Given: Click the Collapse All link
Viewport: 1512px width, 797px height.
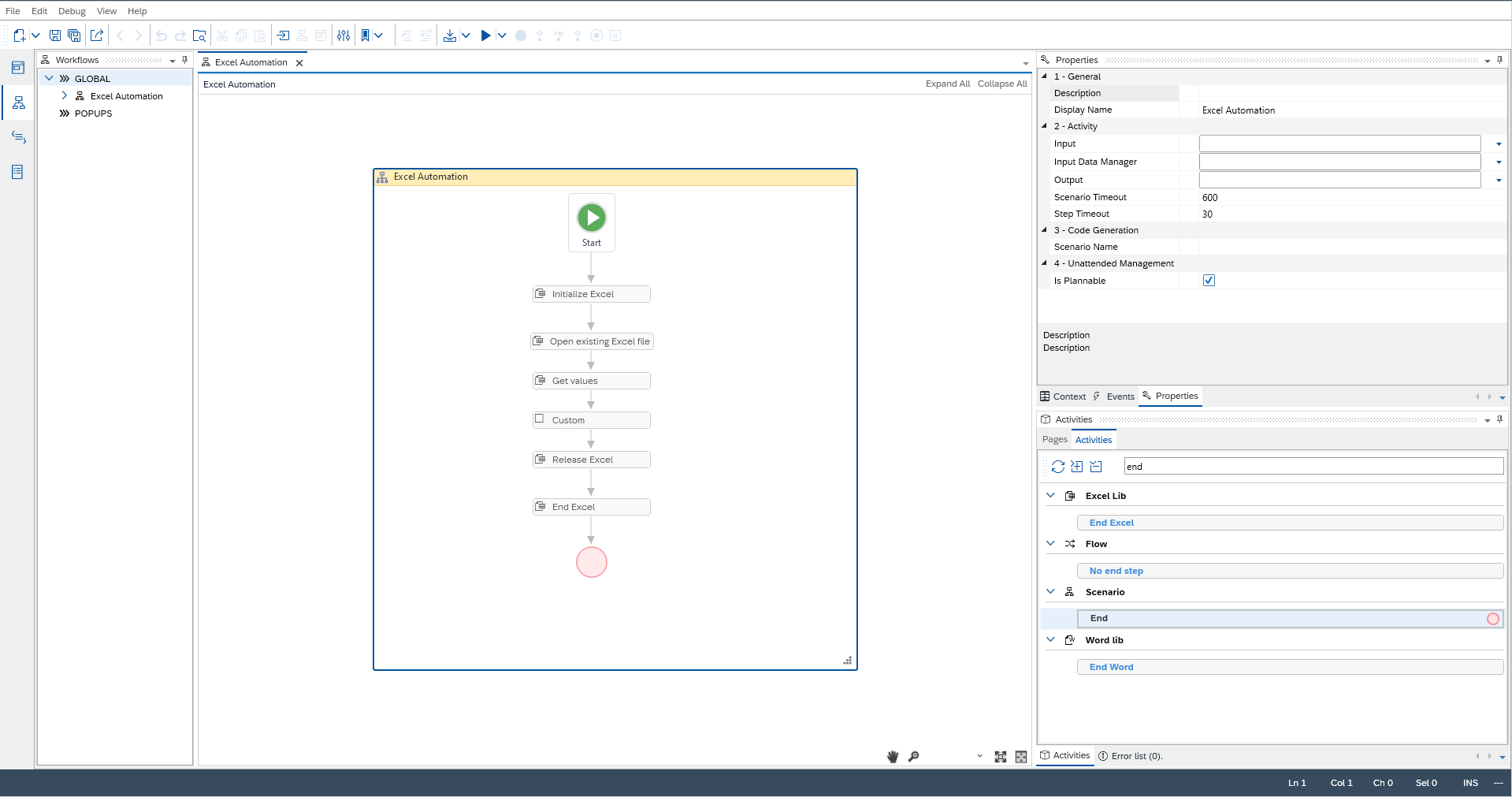Looking at the screenshot, I should coord(1002,84).
